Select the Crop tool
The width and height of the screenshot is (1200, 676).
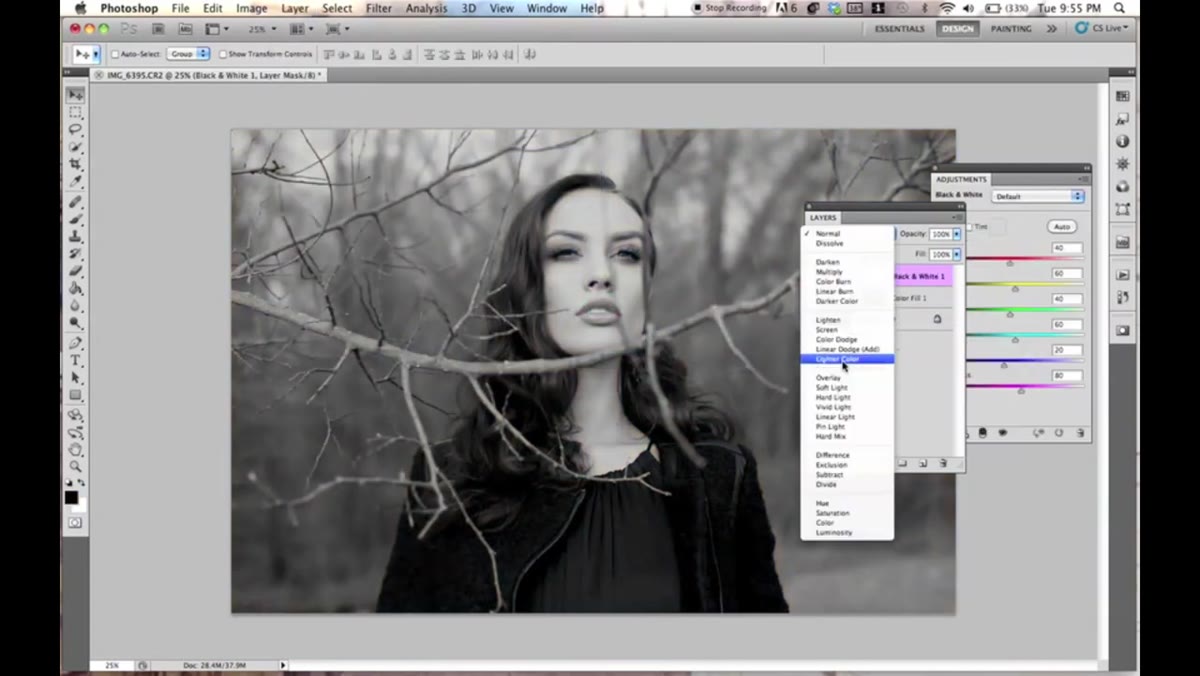(76, 164)
